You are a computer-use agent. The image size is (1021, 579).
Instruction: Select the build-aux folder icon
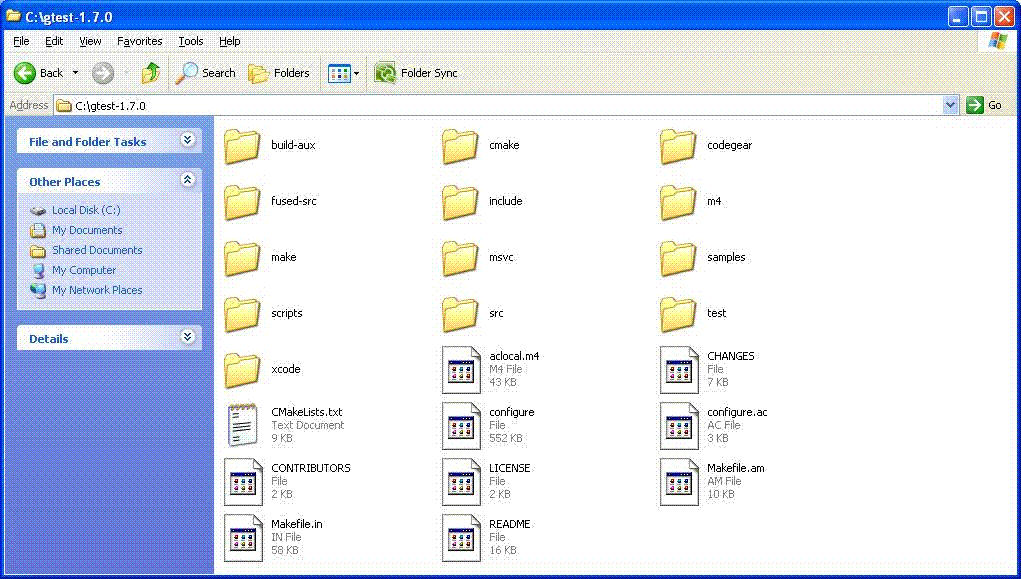242,146
